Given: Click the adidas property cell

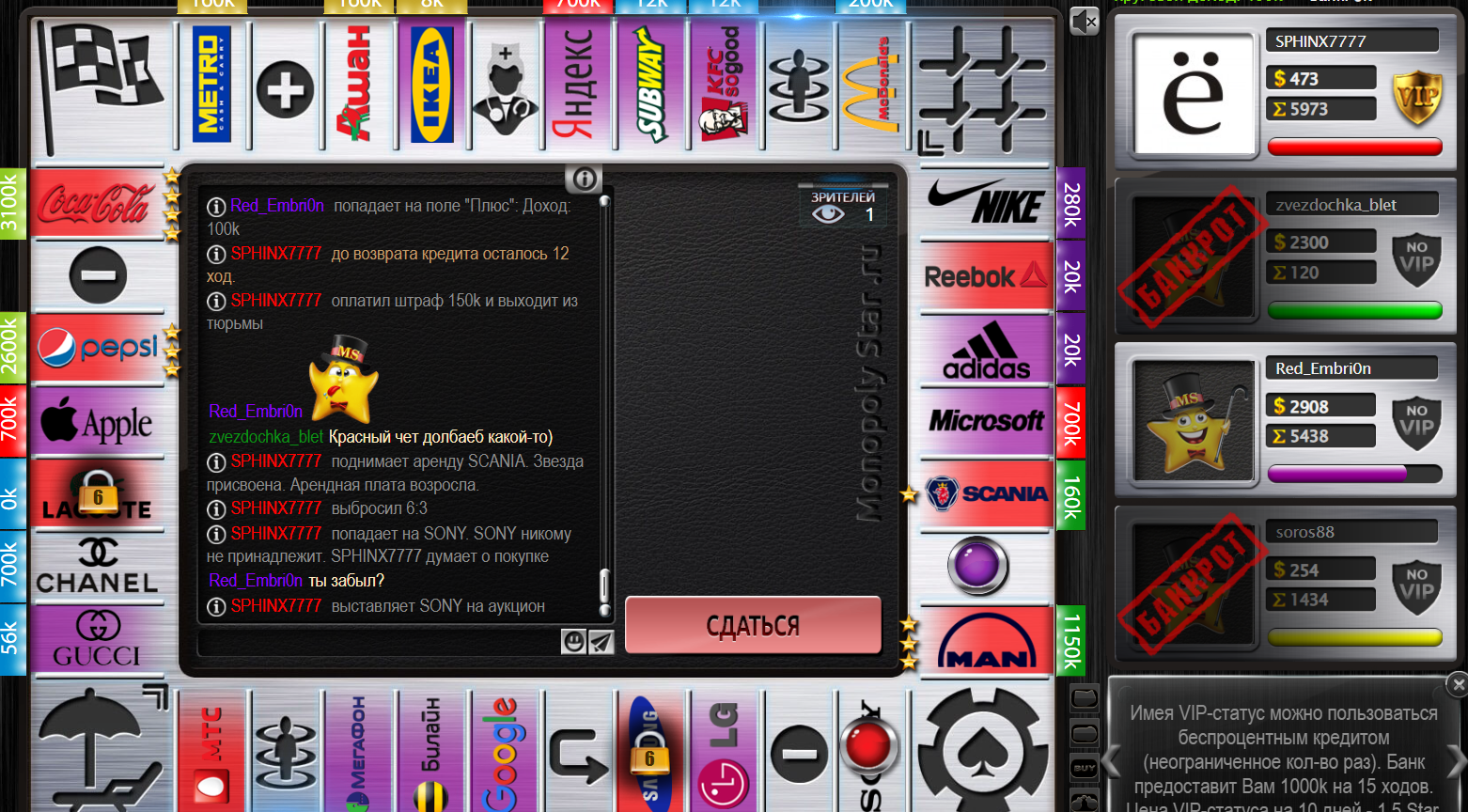Looking at the screenshot, I should pyautogui.click(x=985, y=349).
